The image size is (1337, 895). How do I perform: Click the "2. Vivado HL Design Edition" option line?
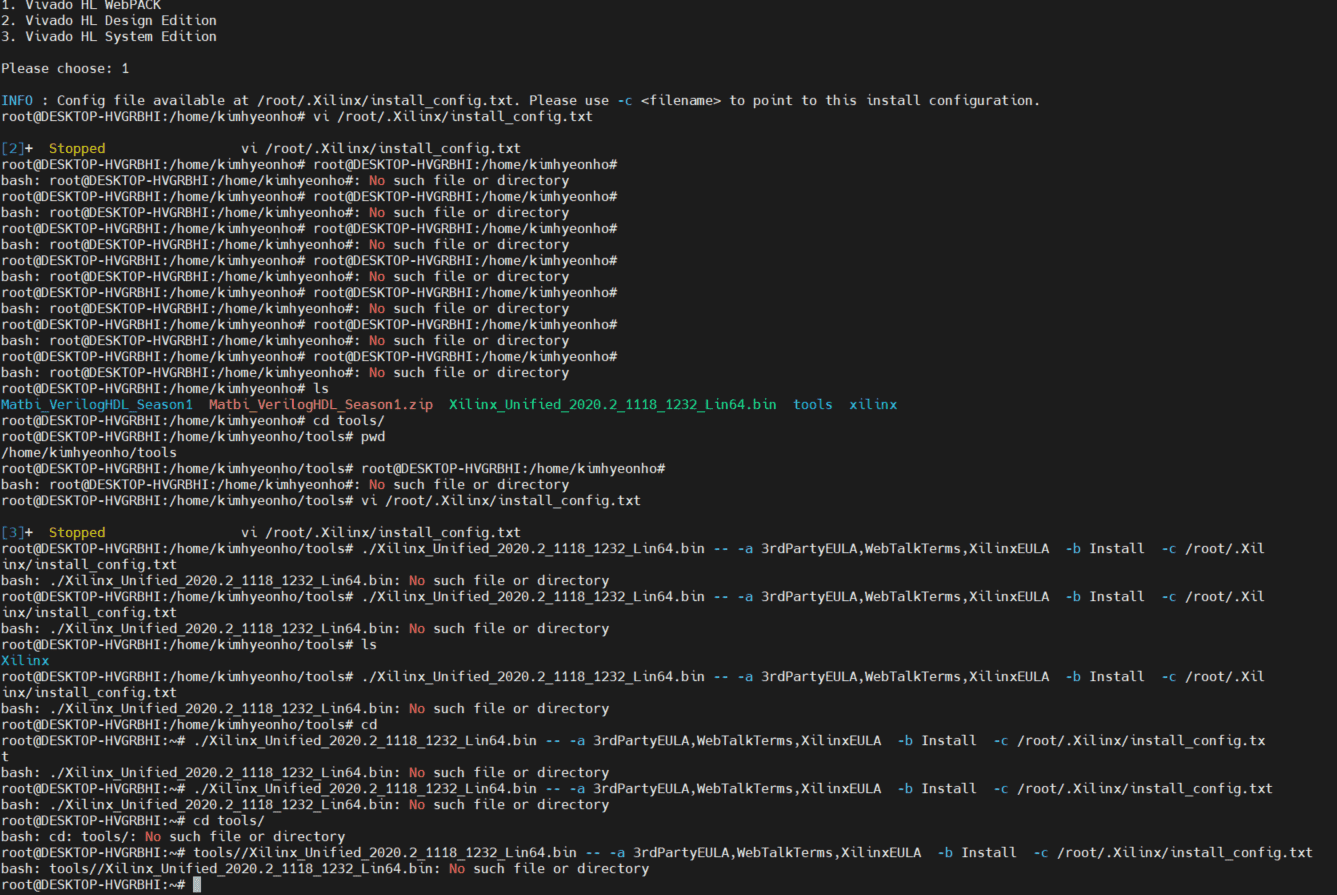coord(109,20)
